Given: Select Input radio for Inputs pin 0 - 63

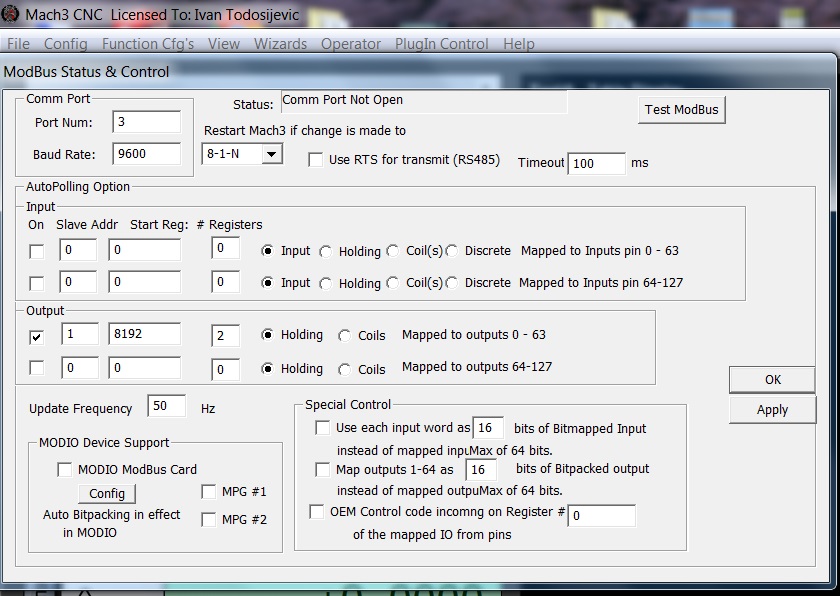Looking at the screenshot, I should pos(267,251).
